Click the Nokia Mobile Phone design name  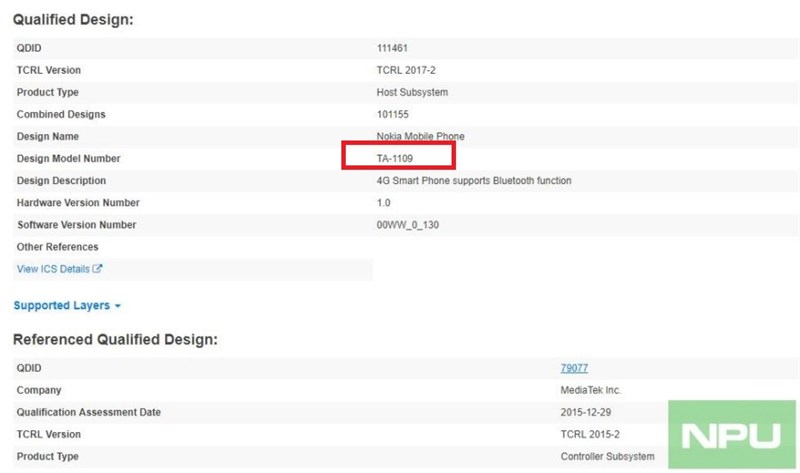[420, 136]
